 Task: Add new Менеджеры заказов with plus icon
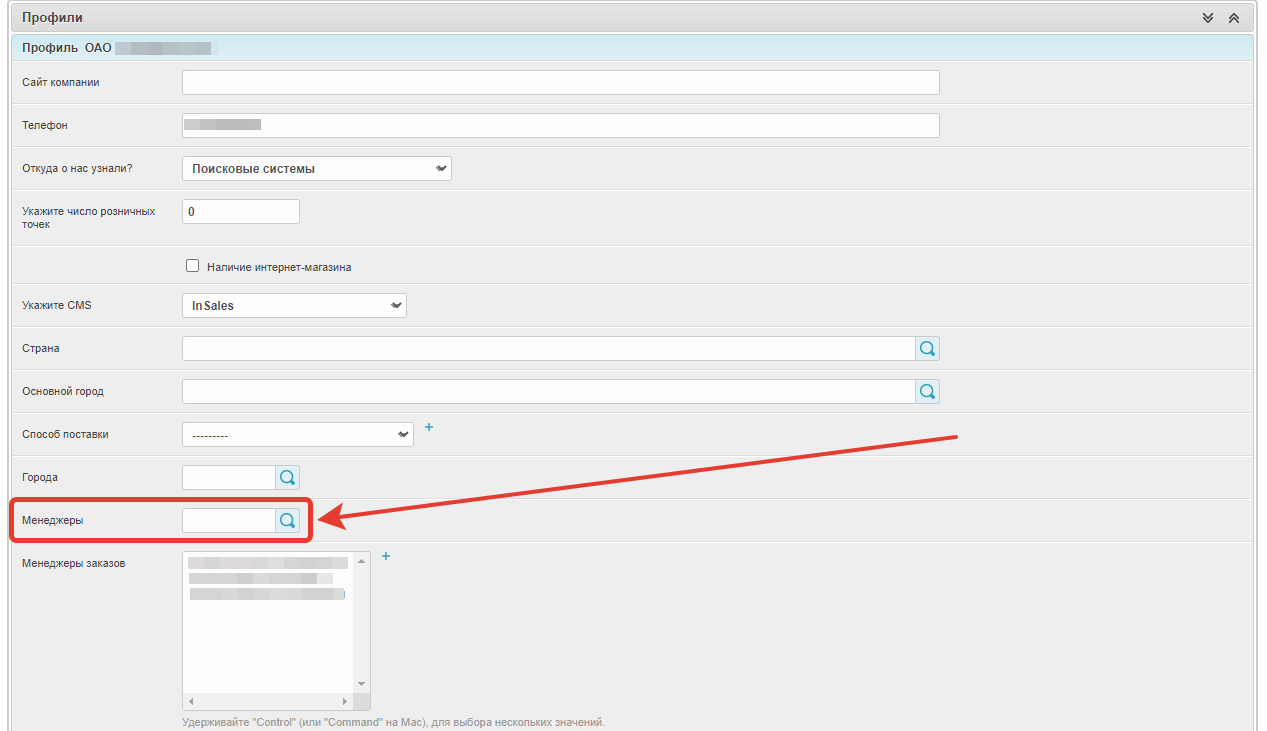pos(386,557)
